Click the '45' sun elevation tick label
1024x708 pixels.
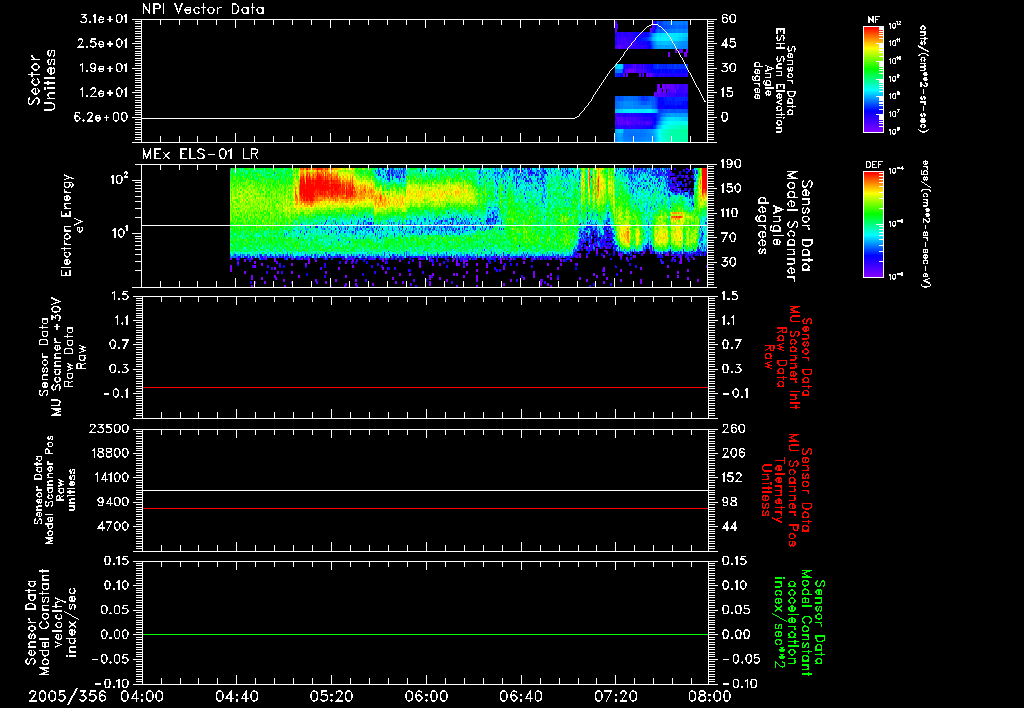(729, 43)
